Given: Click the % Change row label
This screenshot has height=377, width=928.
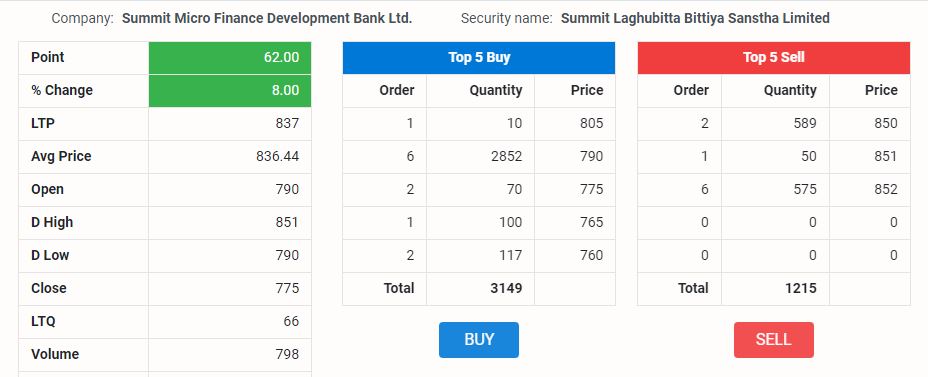Looking at the screenshot, I should coord(62,91).
